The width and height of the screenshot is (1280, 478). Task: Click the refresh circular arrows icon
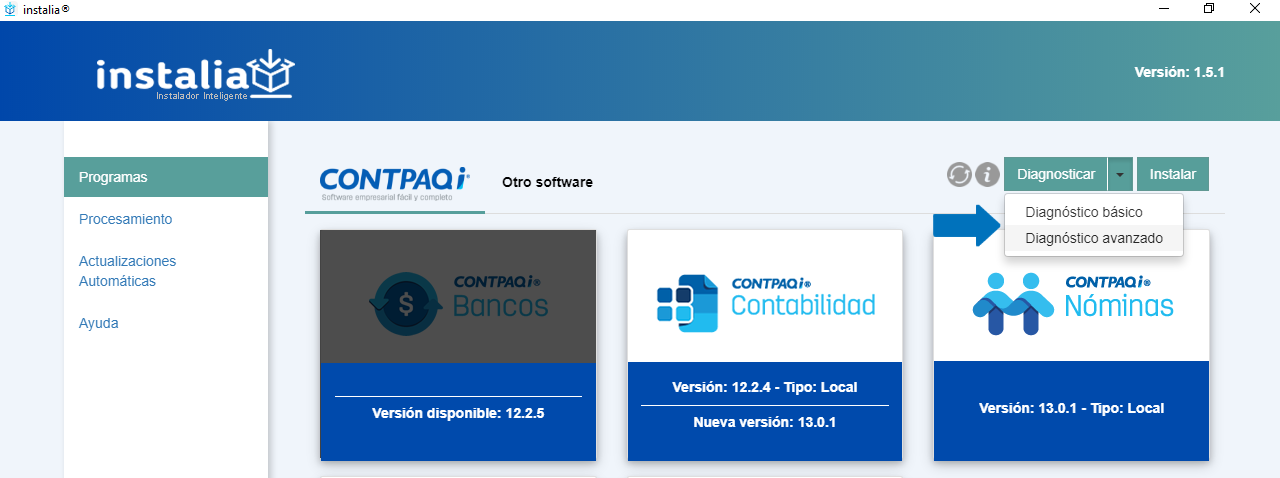pos(959,174)
